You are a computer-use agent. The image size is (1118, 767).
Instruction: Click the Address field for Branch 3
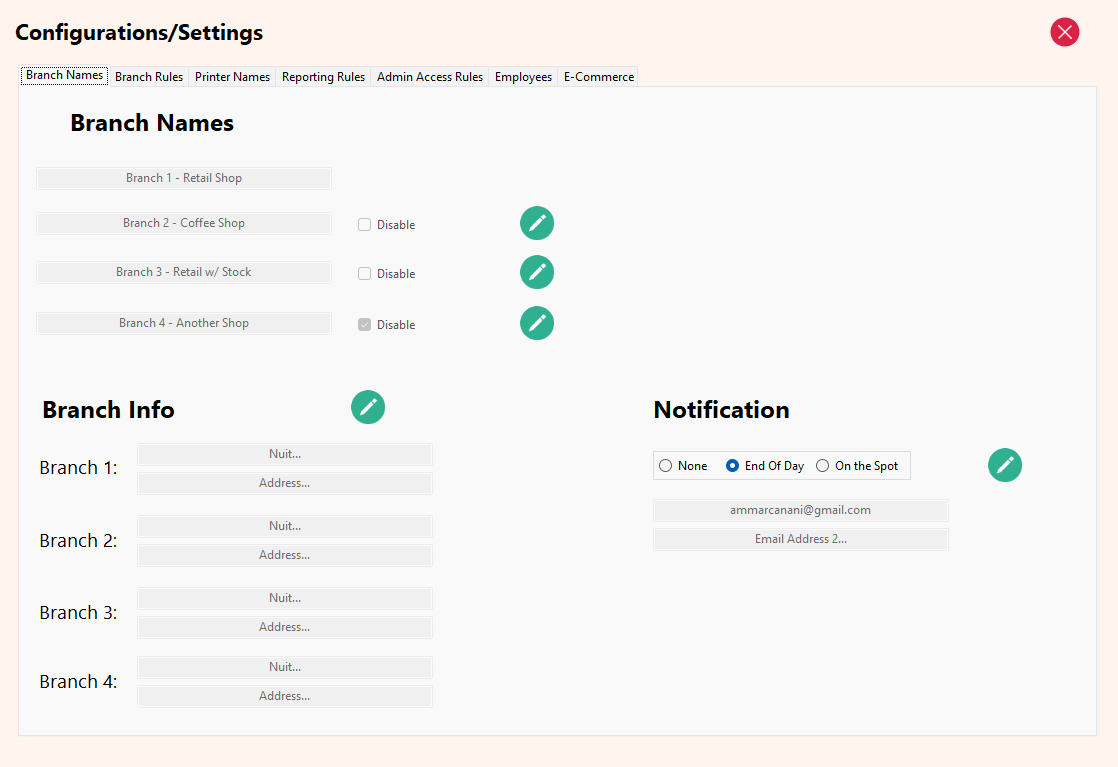pyautogui.click(x=284, y=627)
